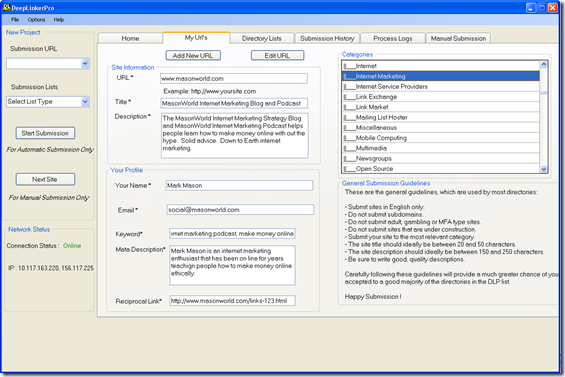Select the Mailing List Hoster category
This screenshot has height=377, width=565.
point(440,117)
